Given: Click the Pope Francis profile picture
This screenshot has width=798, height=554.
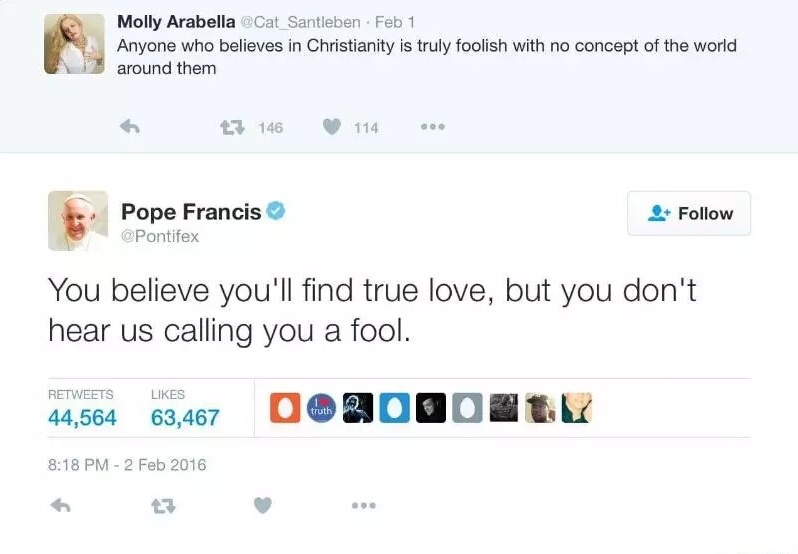Looking at the screenshot, I should tap(77, 221).
